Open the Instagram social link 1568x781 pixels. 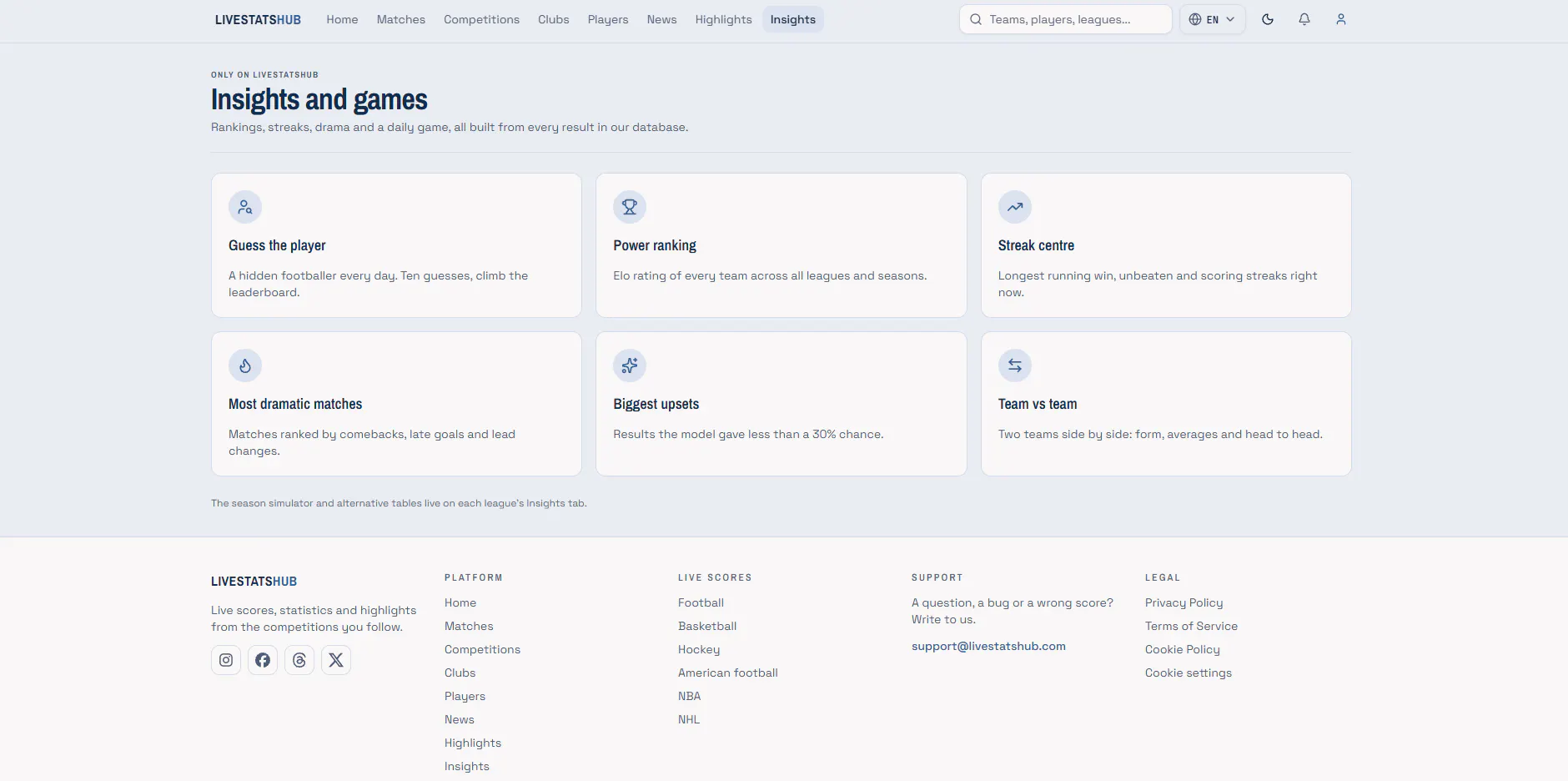tap(226, 660)
